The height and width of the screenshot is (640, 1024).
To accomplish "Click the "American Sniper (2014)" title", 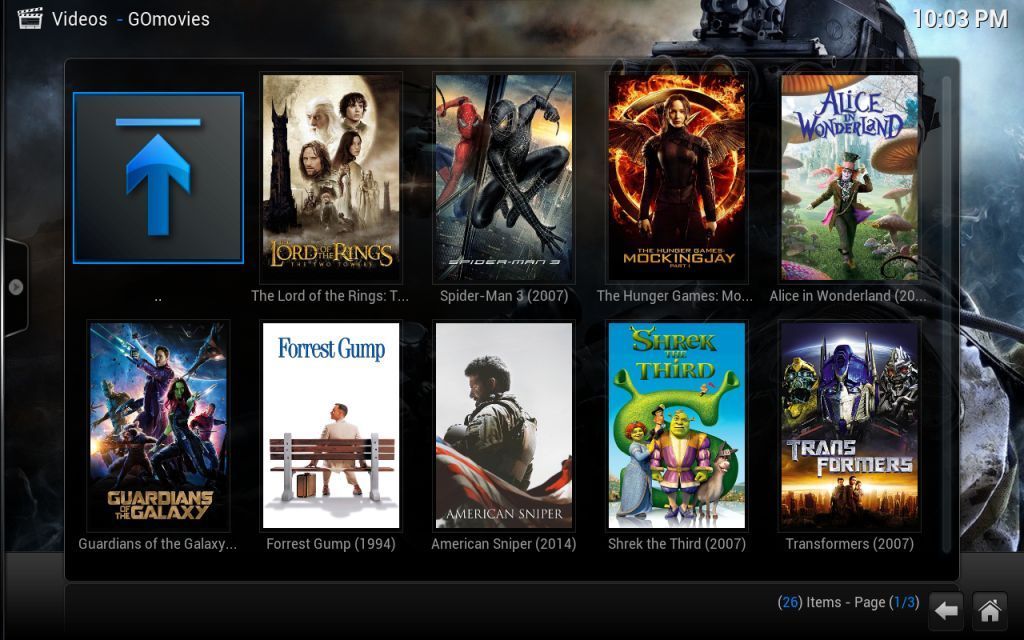I will tap(504, 544).
